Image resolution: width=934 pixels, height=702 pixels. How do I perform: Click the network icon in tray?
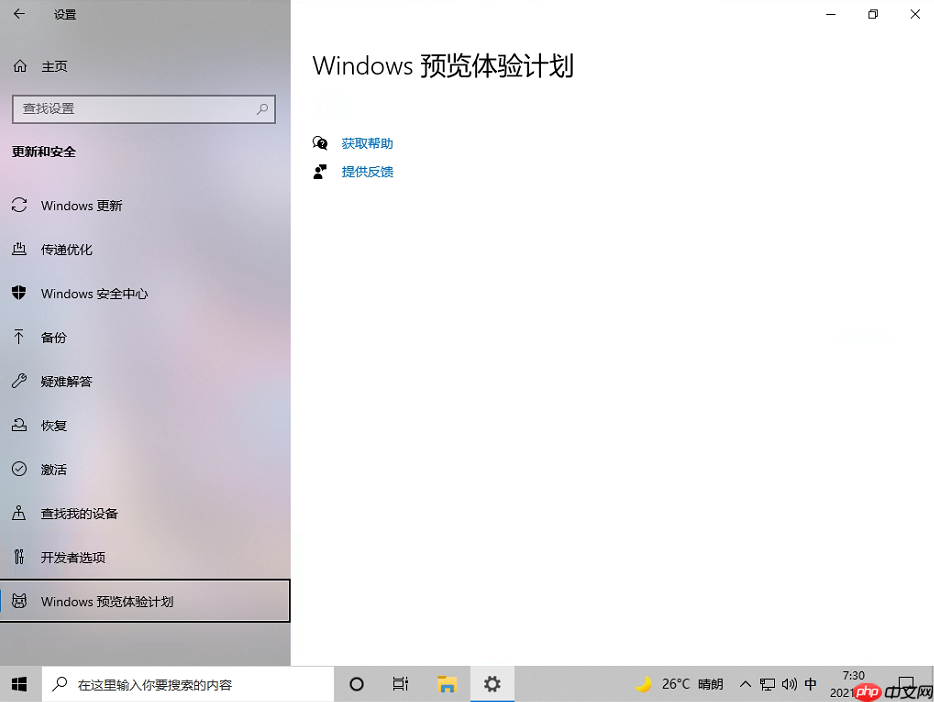(767, 684)
